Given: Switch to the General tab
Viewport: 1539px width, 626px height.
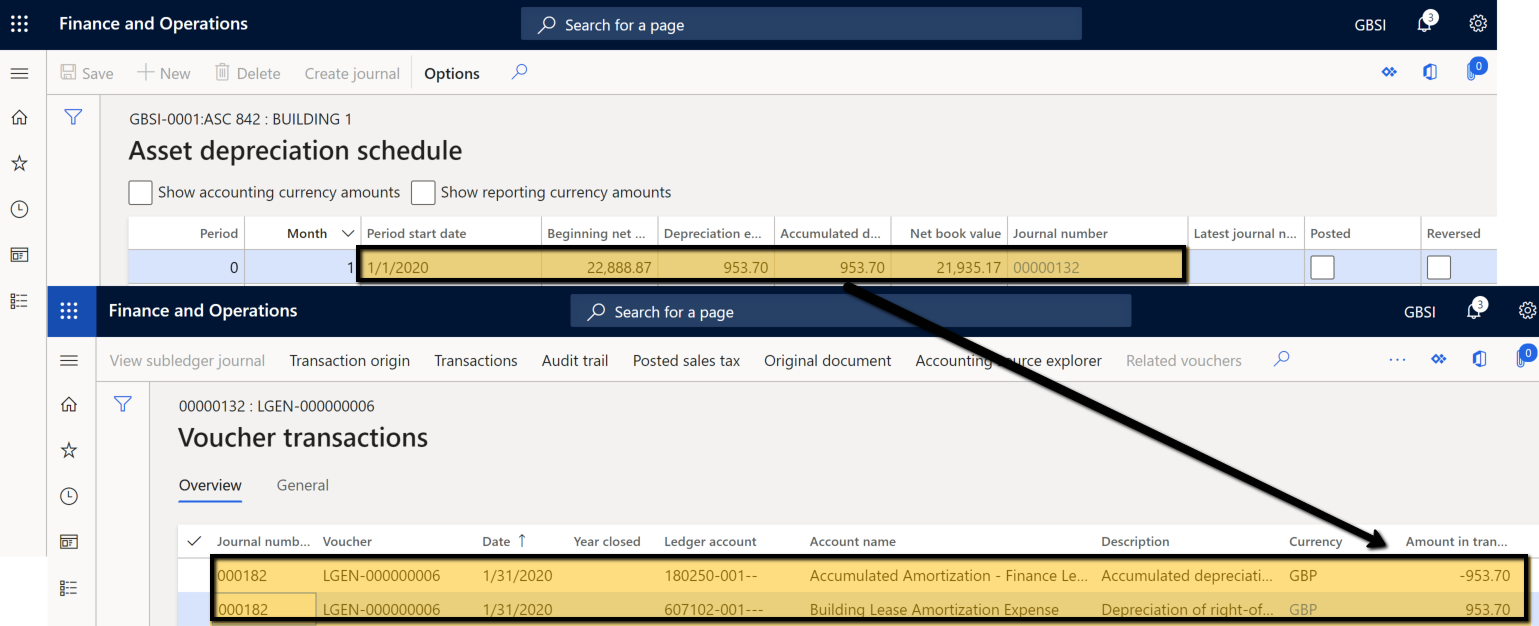Looking at the screenshot, I should click(302, 485).
